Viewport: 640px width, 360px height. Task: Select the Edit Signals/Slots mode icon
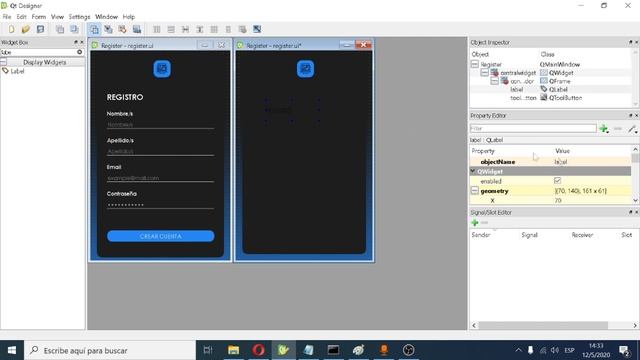tap(109, 29)
